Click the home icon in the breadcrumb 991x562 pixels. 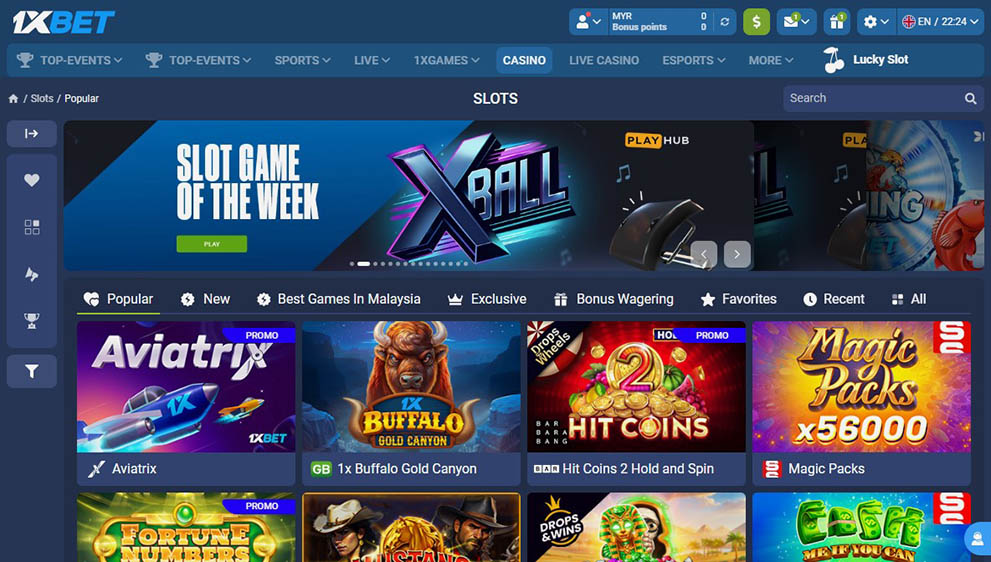[x=13, y=99]
